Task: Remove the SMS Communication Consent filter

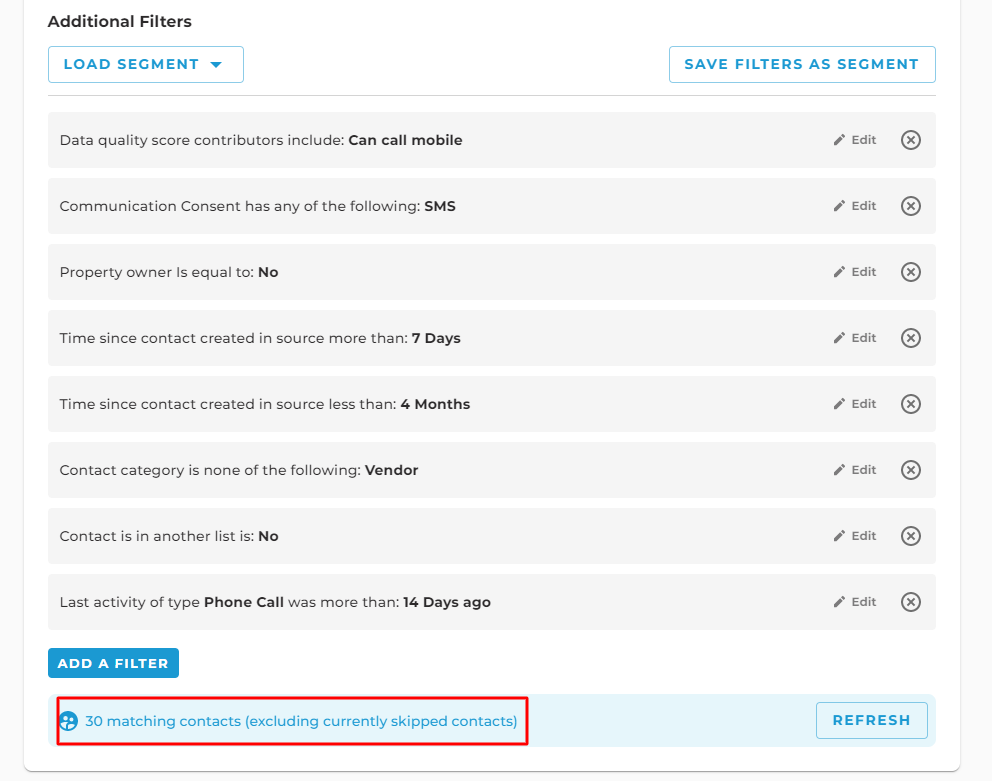Action: click(910, 206)
